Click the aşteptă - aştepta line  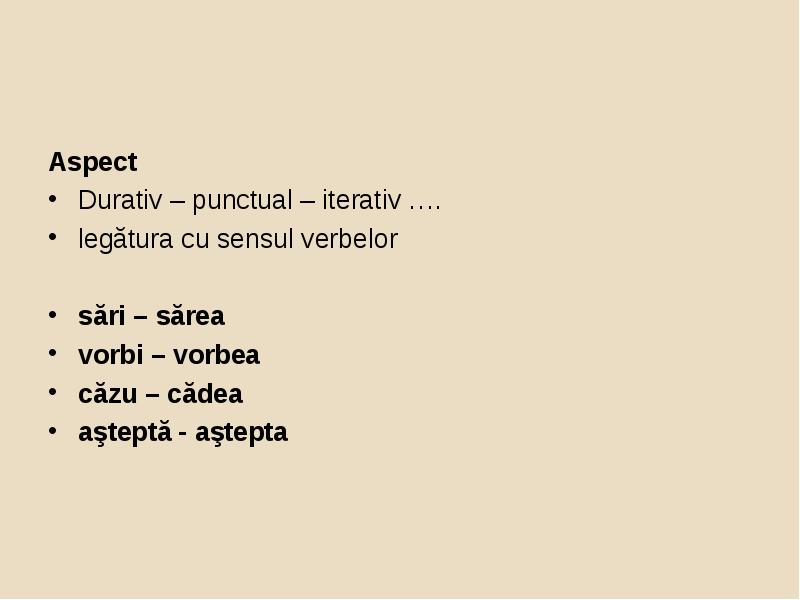tap(183, 433)
